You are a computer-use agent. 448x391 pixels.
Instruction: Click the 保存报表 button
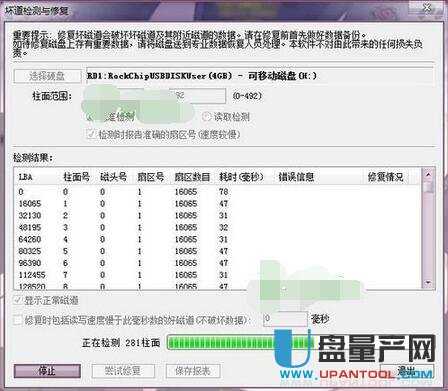tap(193, 371)
